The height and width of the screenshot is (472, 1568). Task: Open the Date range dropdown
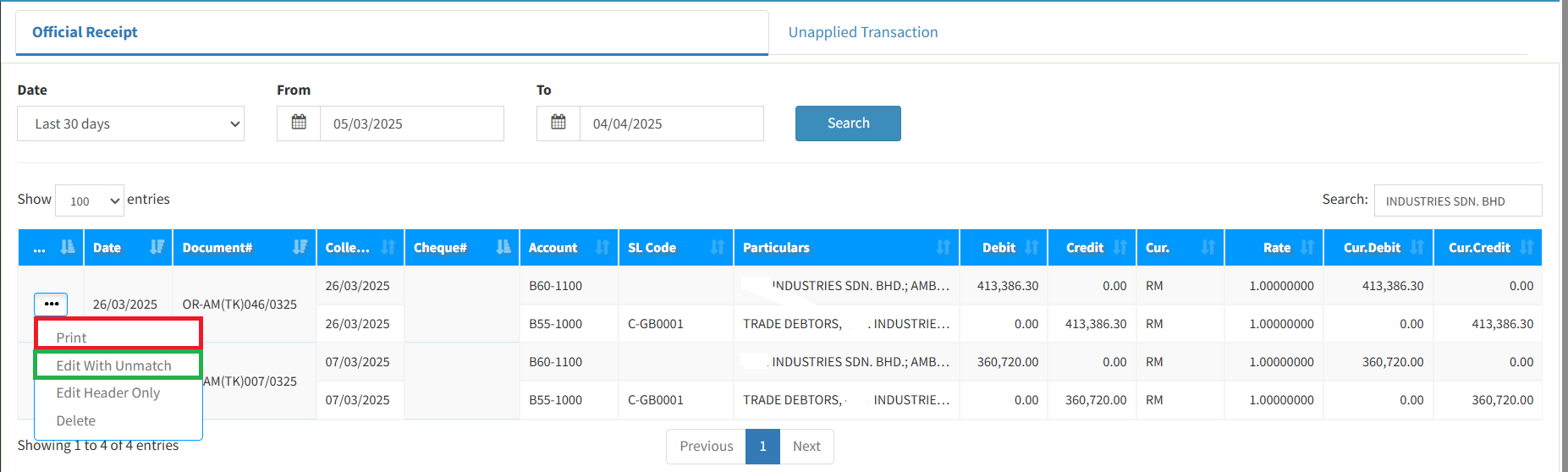(130, 123)
